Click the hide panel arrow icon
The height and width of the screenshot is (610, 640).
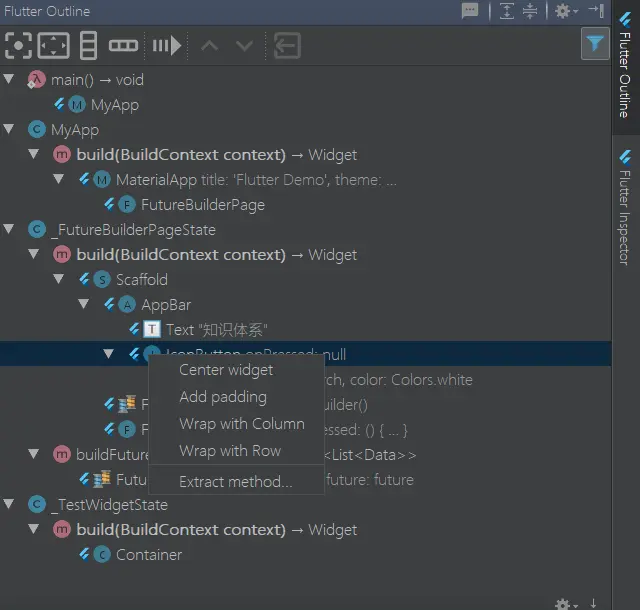(596, 11)
